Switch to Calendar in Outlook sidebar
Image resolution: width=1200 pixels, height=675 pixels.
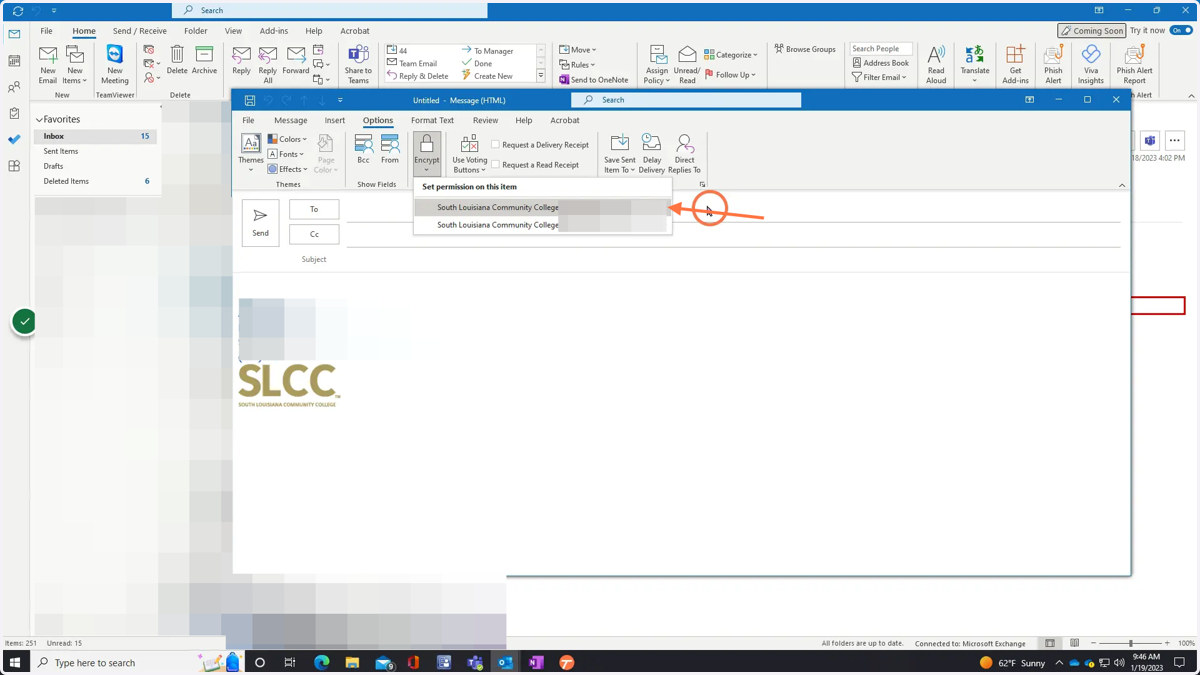coord(14,61)
